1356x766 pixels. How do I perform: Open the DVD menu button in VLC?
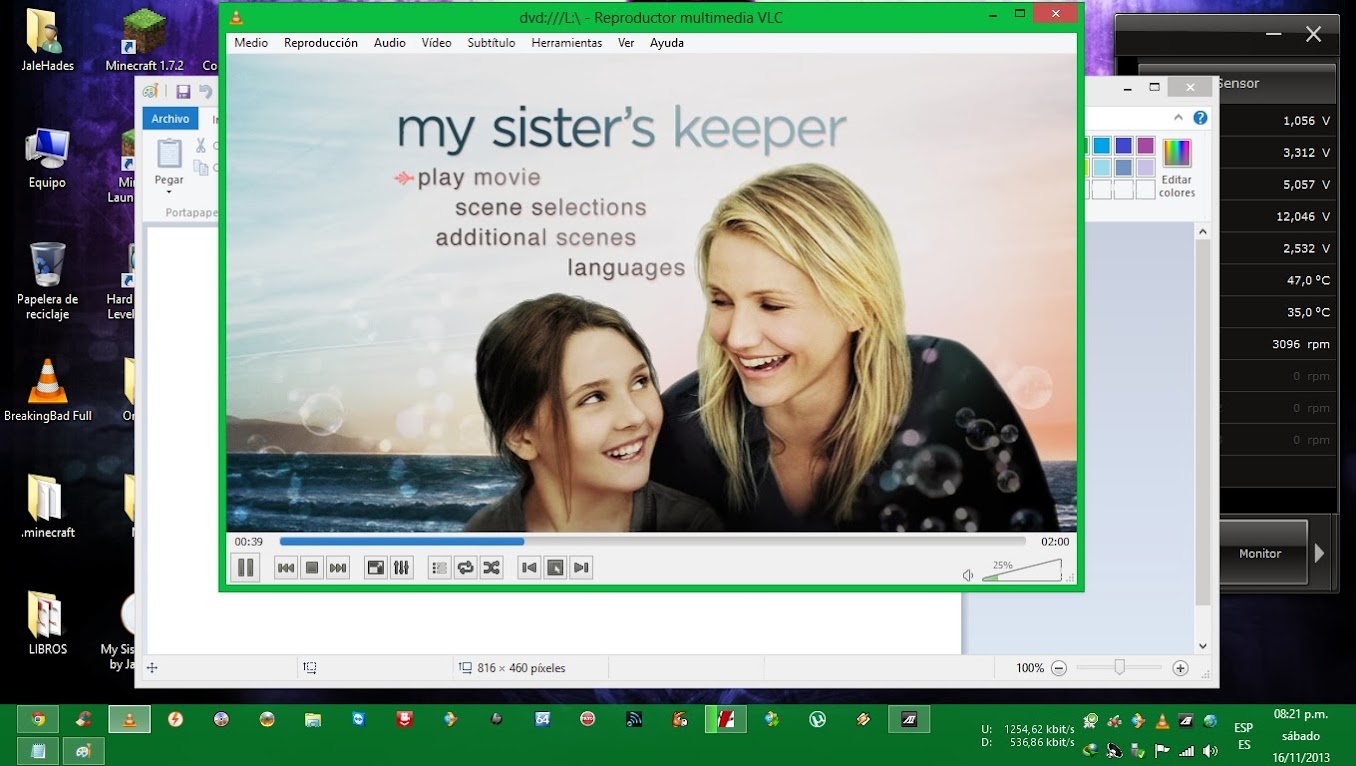pyautogui.click(x=555, y=568)
